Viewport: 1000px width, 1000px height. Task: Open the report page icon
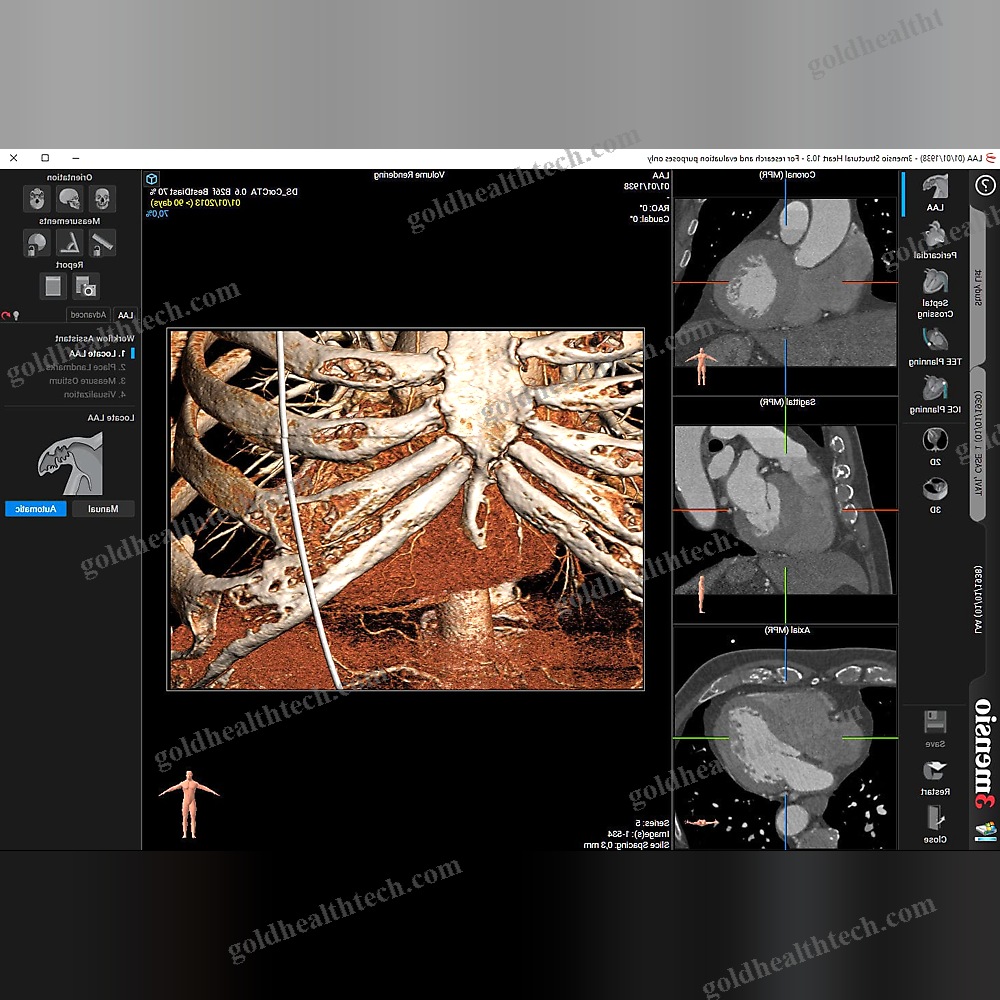point(53,286)
